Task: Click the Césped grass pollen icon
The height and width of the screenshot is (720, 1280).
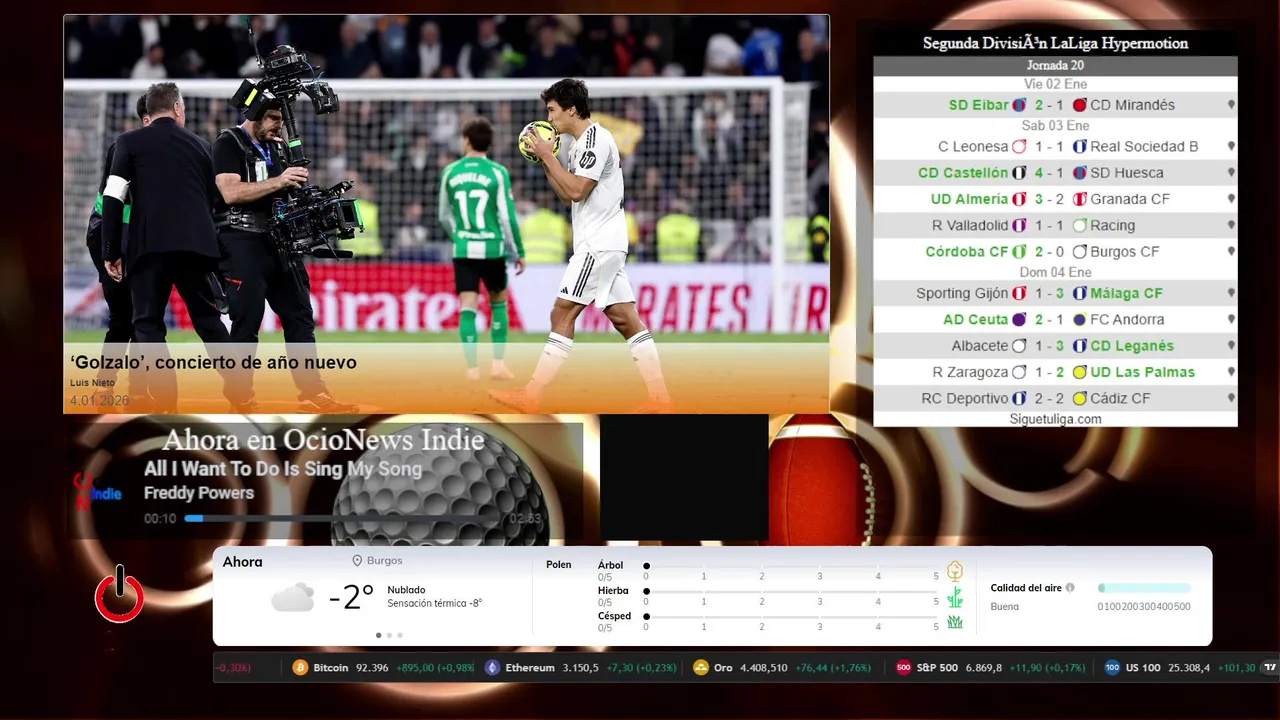Action: (x=955, y=622)
